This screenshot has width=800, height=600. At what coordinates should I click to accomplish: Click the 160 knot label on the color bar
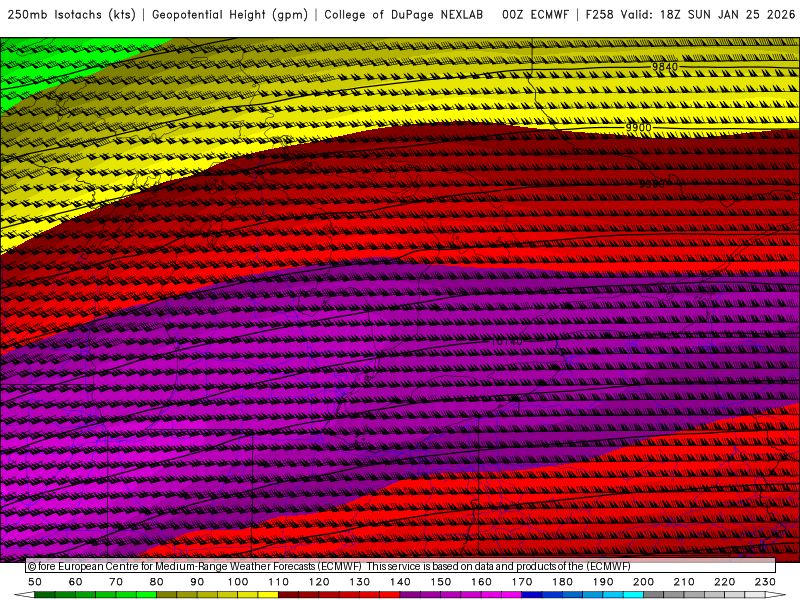pyautogui.click(x=482, y=582)
